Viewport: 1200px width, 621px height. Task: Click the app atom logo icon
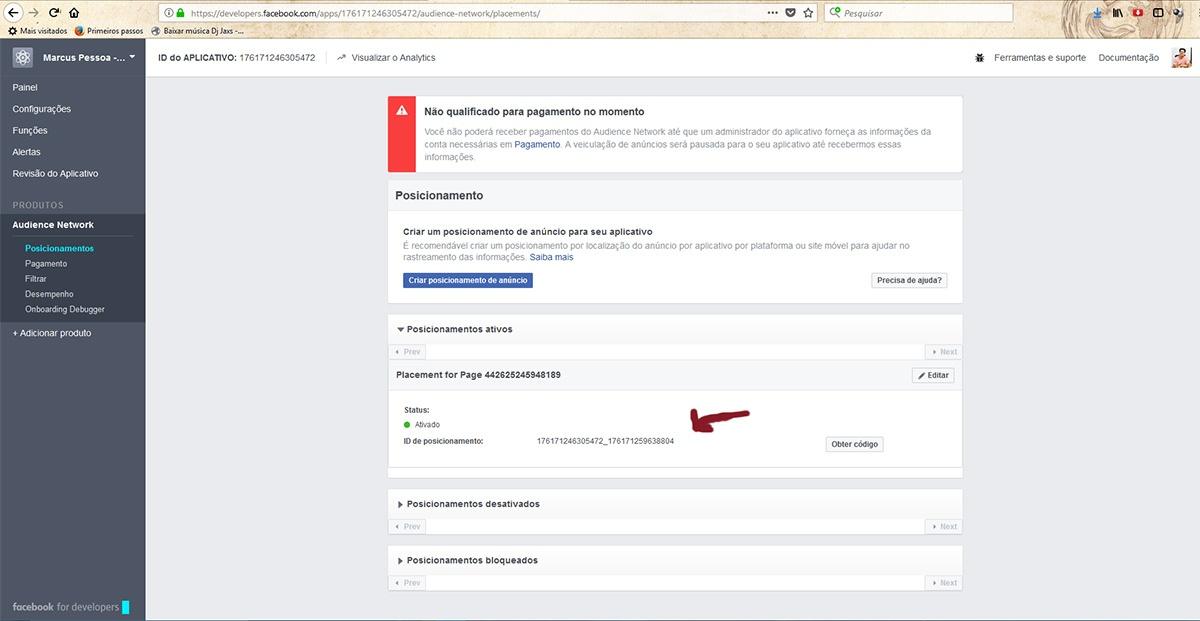pos(22,57)
